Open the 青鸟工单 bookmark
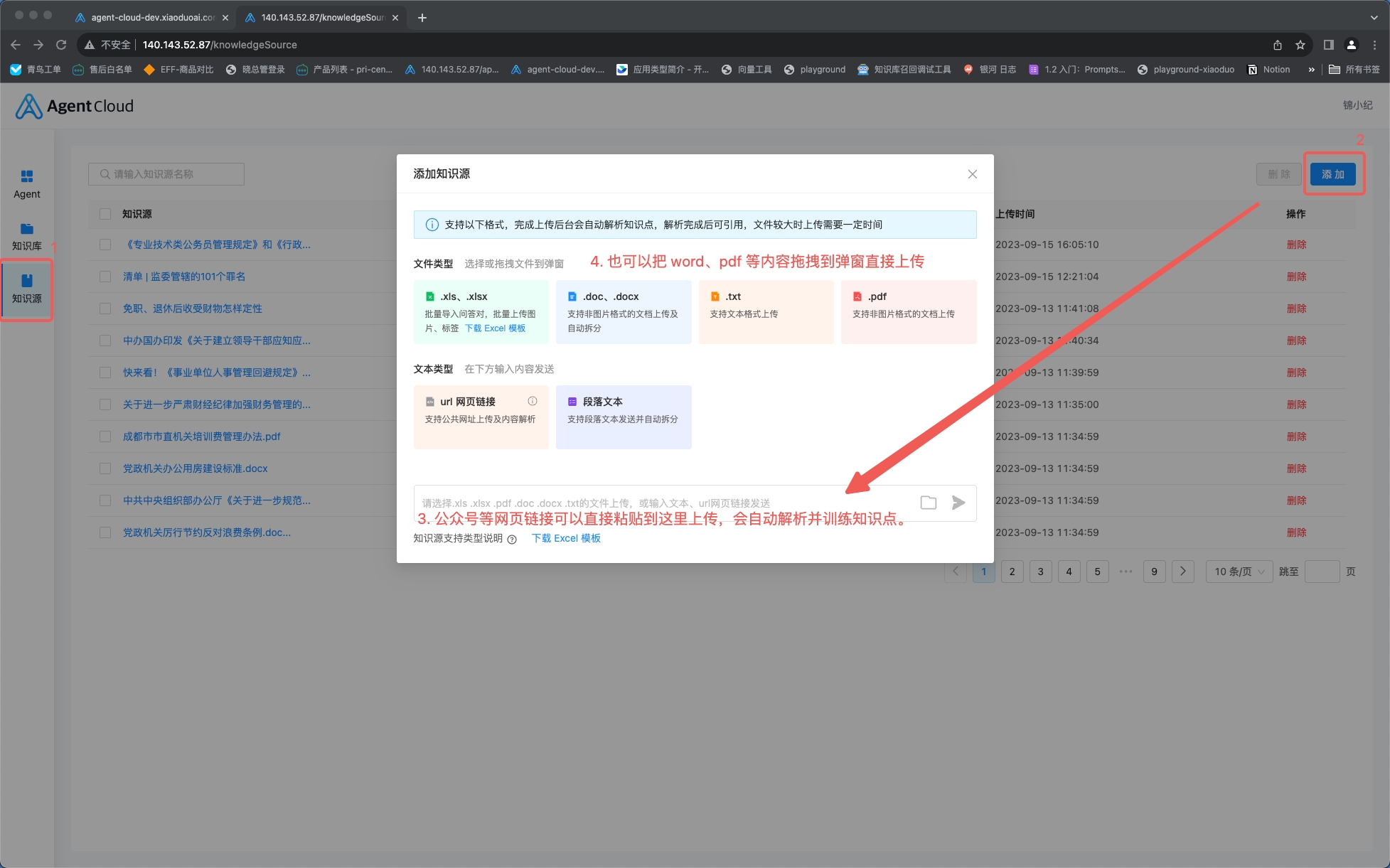 click(x=36, y=70)
